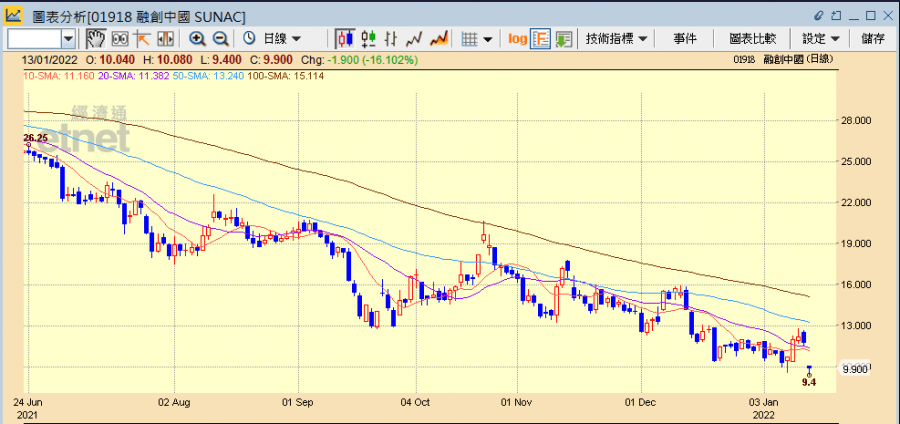Click the crosshair data viewer (glasses) icon
This screenshot has height=424, width=900.
119,38
